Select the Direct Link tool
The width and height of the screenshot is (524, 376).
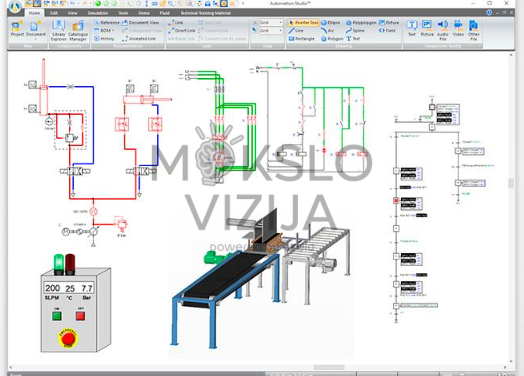tap(182, 30)
